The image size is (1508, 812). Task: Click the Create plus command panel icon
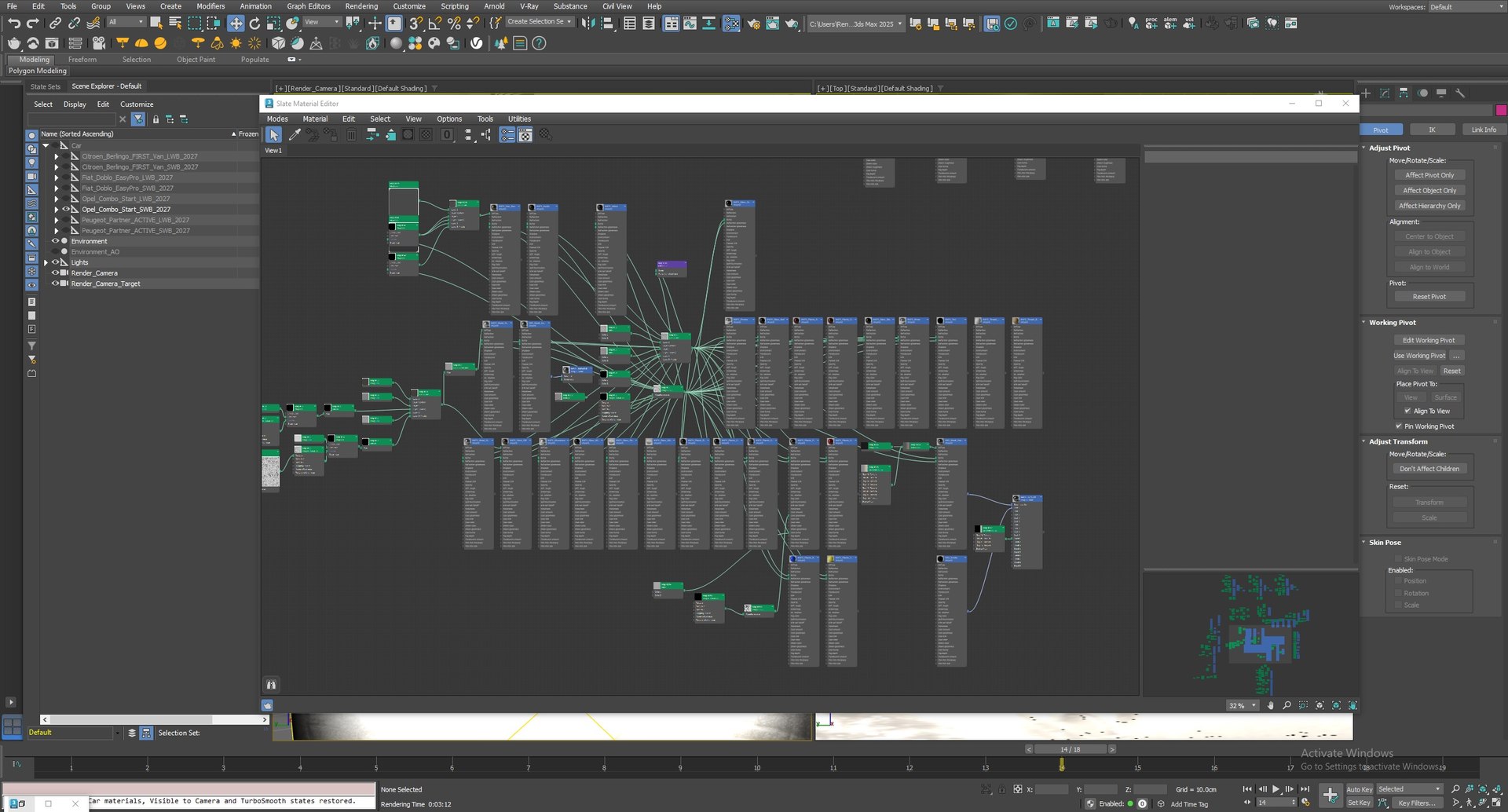(1366, 93)
